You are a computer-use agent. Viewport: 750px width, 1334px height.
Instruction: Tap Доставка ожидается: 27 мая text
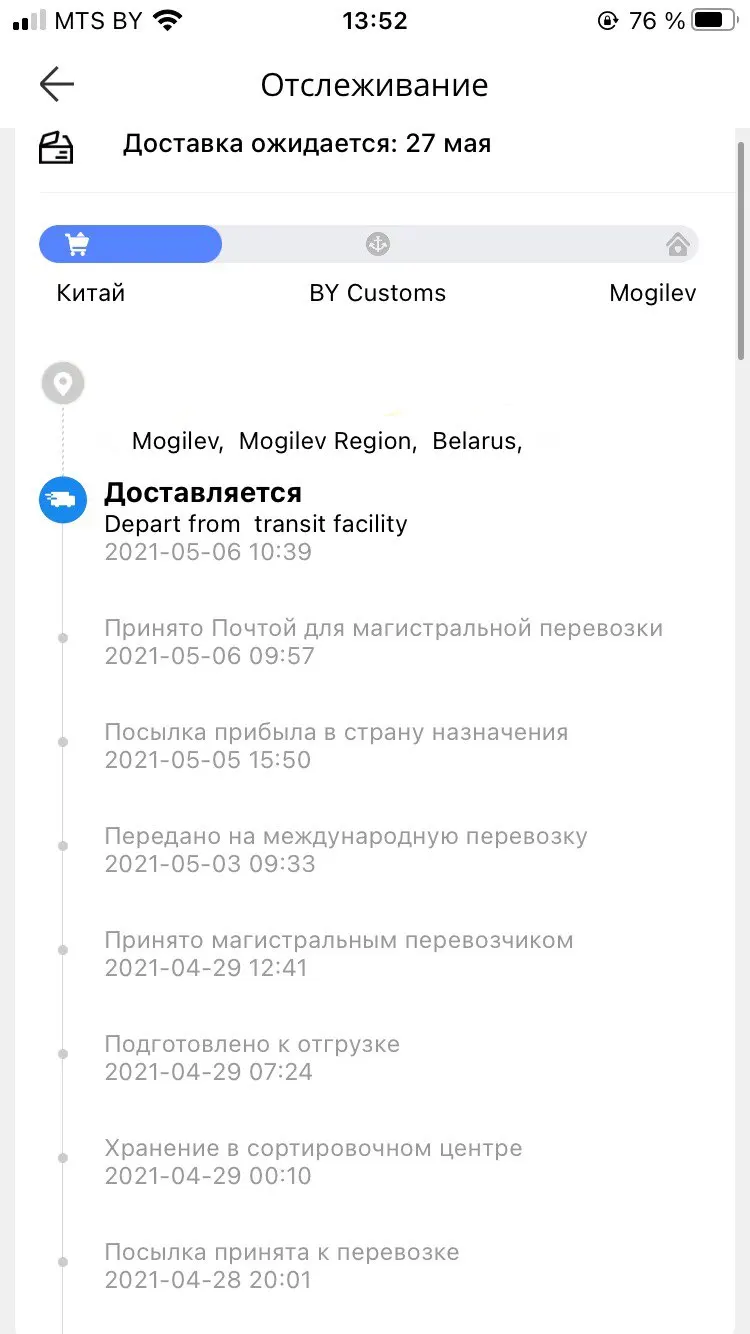[307, 144]
